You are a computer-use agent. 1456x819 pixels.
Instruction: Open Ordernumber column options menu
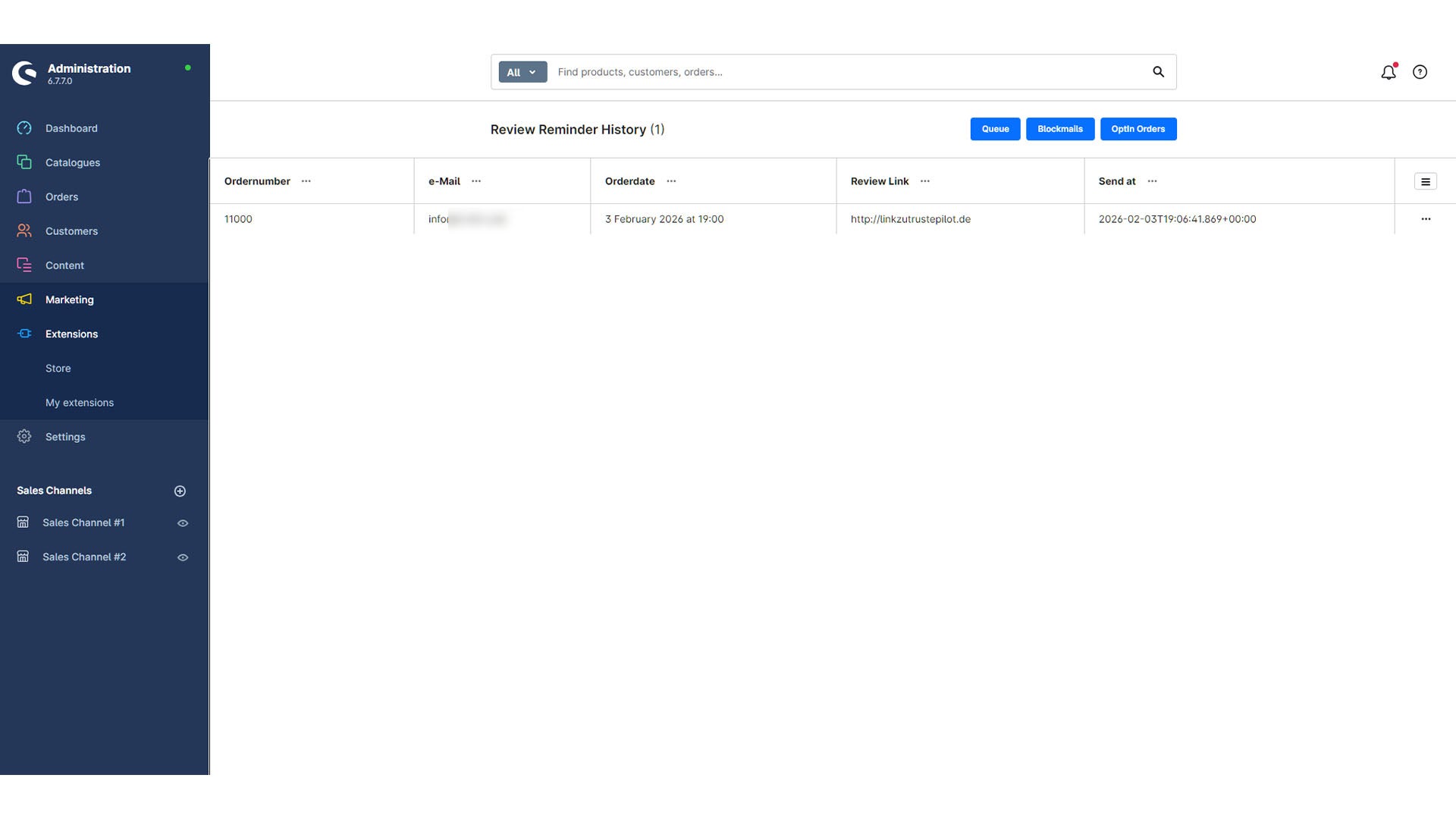[x=306, y=181]
